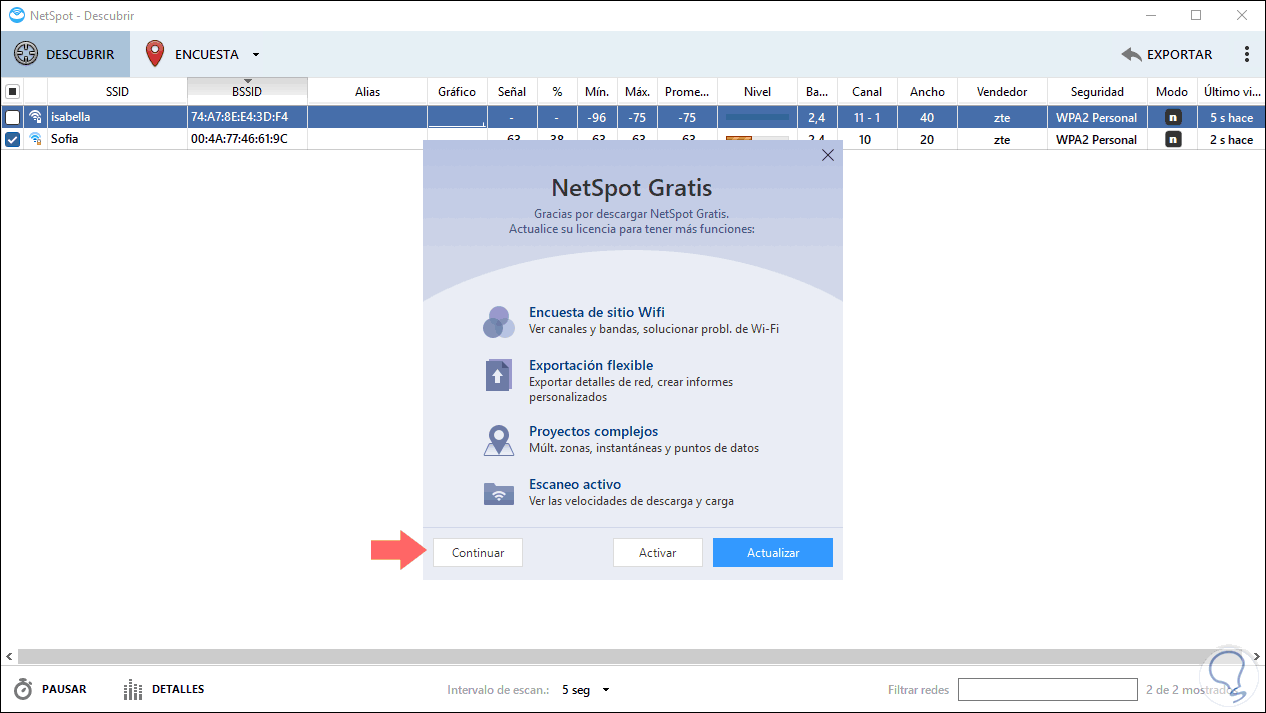Open the Detalles panel
Screen dimensions: 1266x713
point(164,690)
